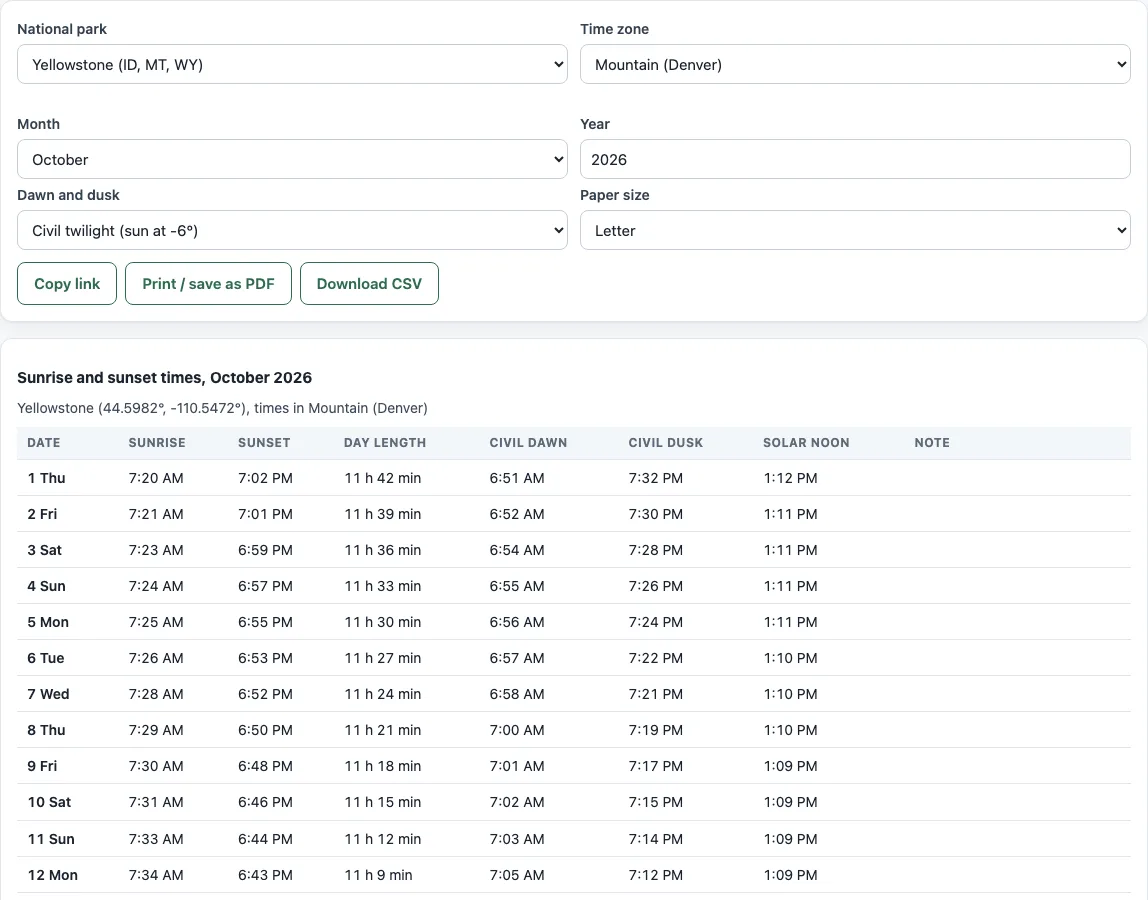1148x900 pixels.
Task: Click the Year input field
Action: click(x=855, y=160)
